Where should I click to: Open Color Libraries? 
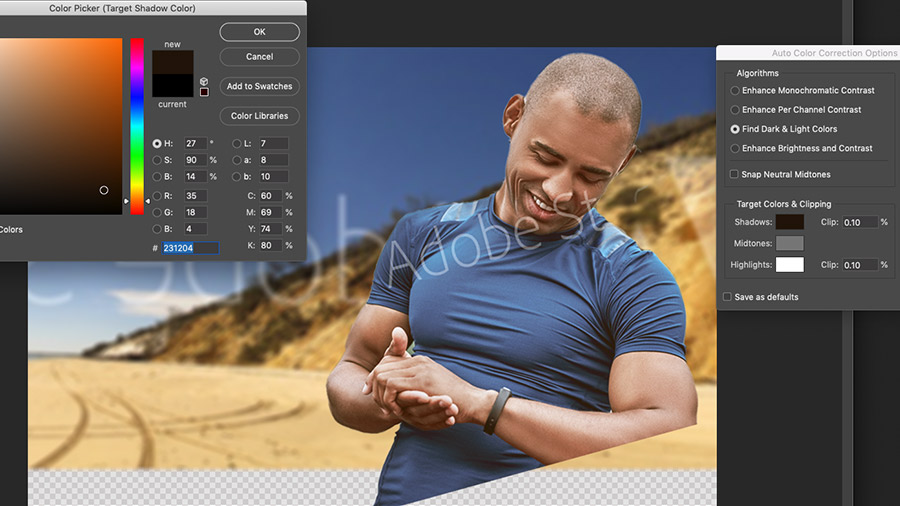259,116
